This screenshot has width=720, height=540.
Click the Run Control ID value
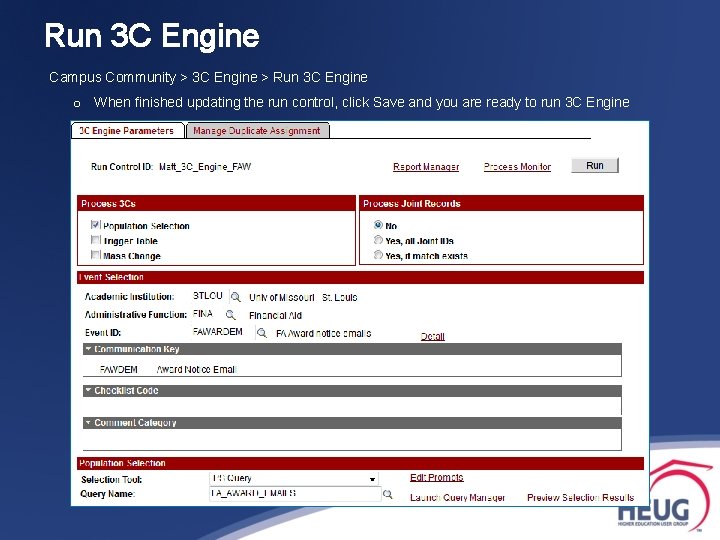click(205, 167)
